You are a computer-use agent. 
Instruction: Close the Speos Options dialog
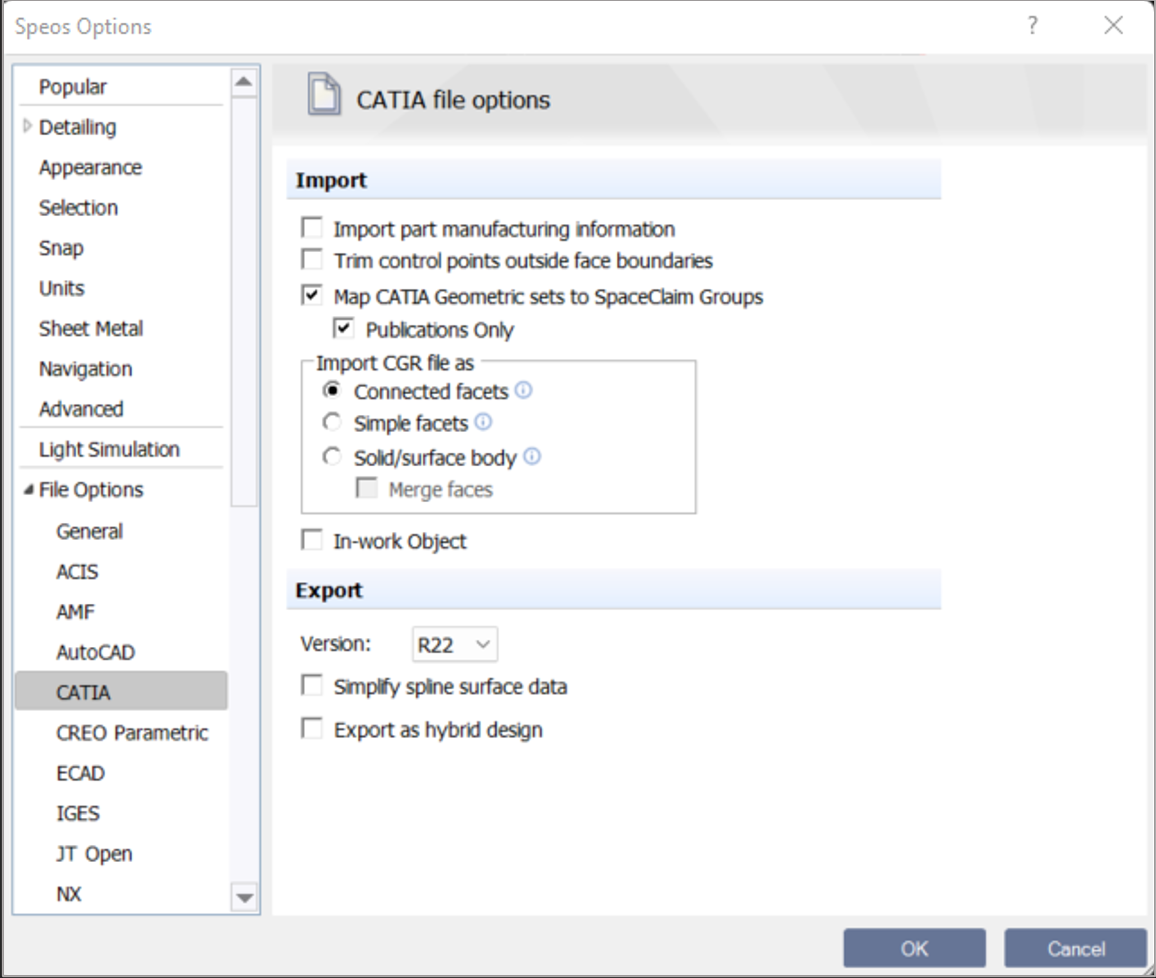1113,26
